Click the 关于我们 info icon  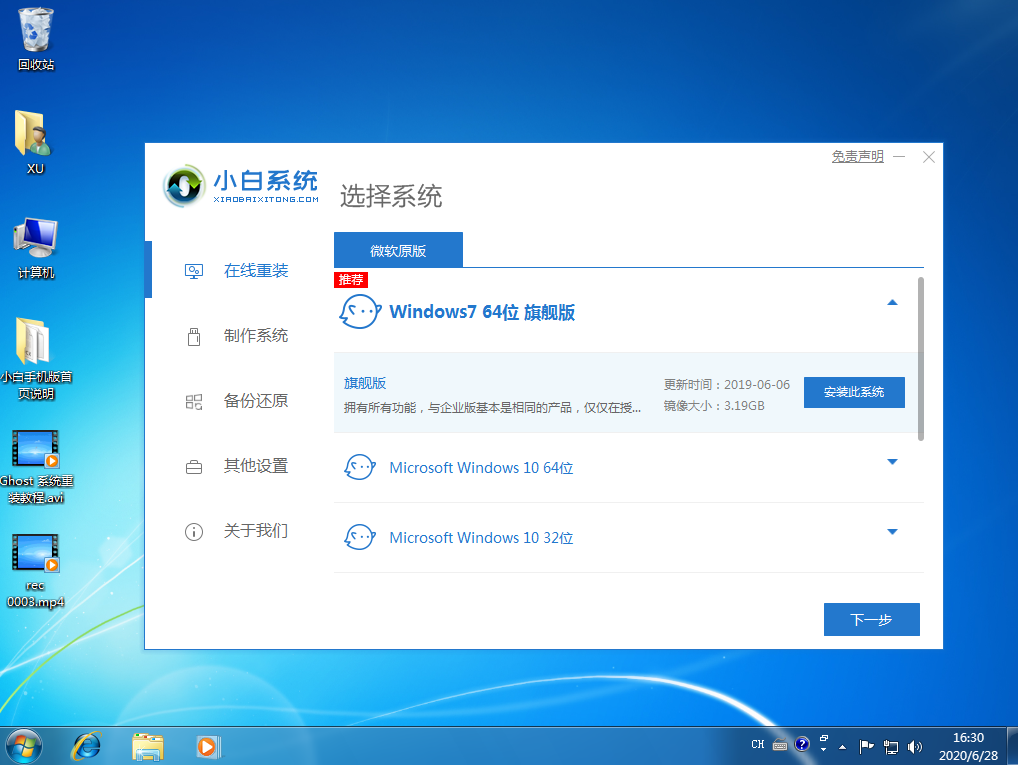(194, 531)
